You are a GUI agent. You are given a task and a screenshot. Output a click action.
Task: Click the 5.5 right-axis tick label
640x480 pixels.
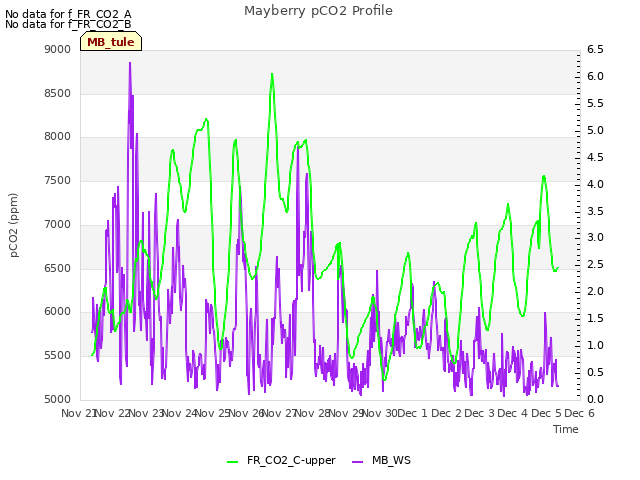click(595, 103)
